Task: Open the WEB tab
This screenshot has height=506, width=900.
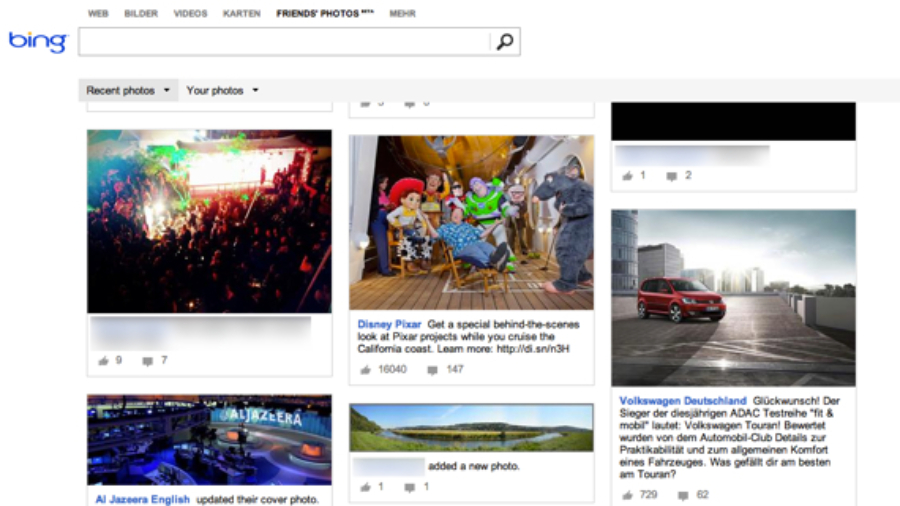Action: point(98,13)
